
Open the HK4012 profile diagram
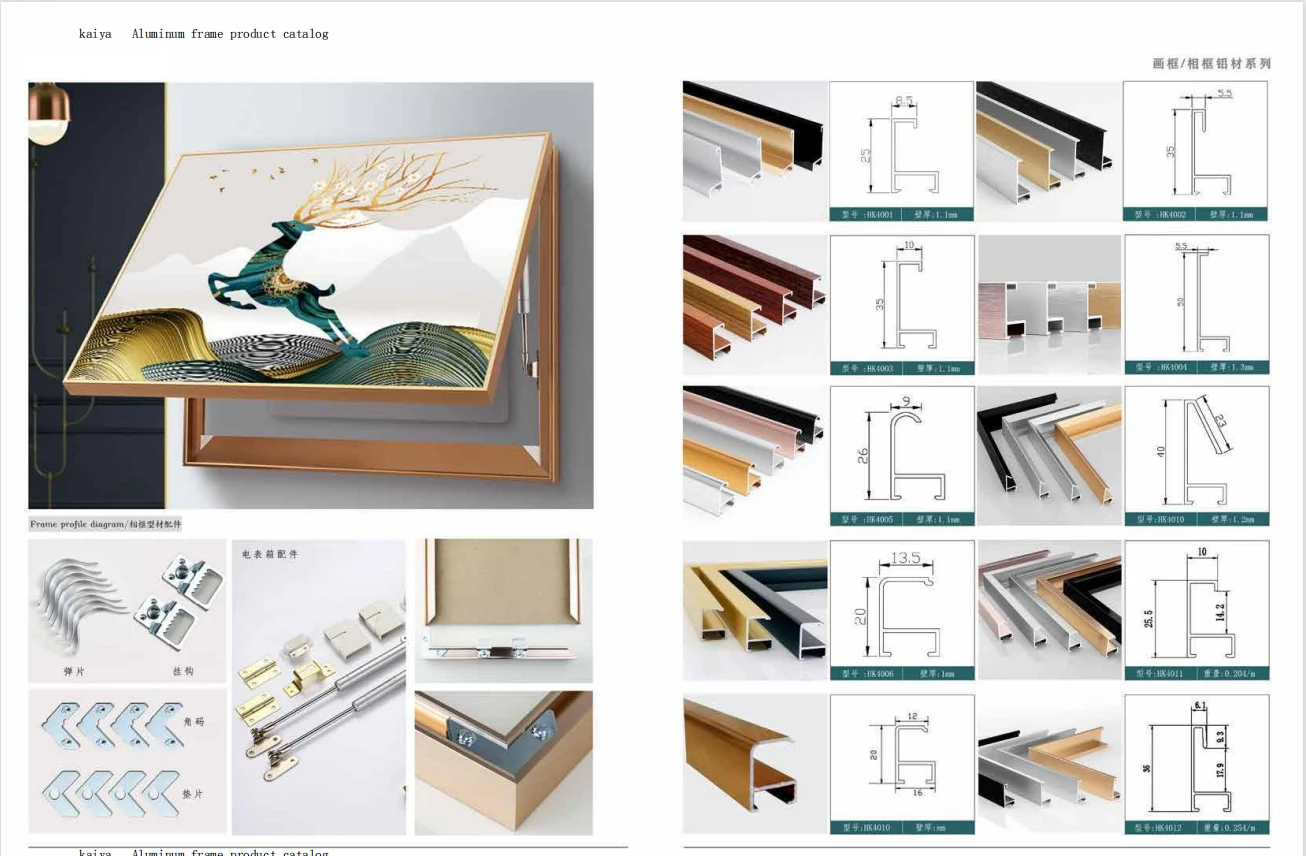pyautogui.click(x=1196, y=758)
